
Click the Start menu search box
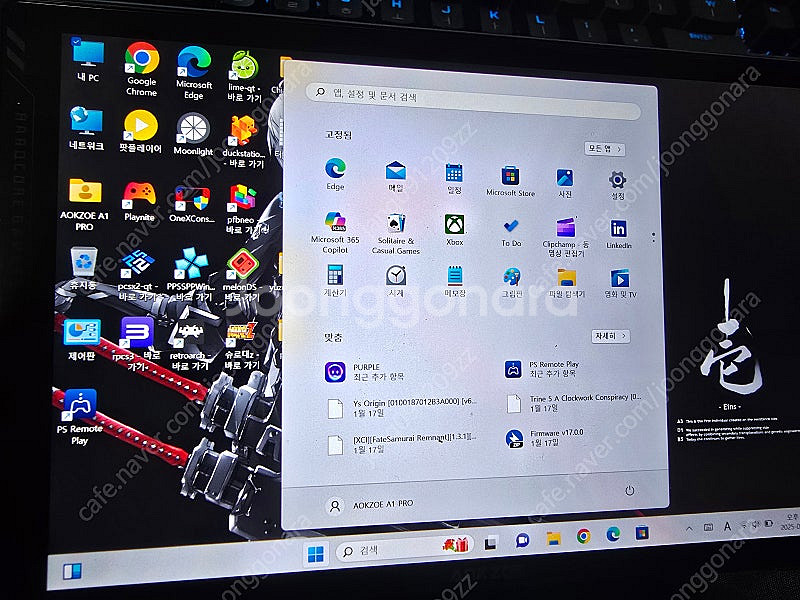click(472, 102)
